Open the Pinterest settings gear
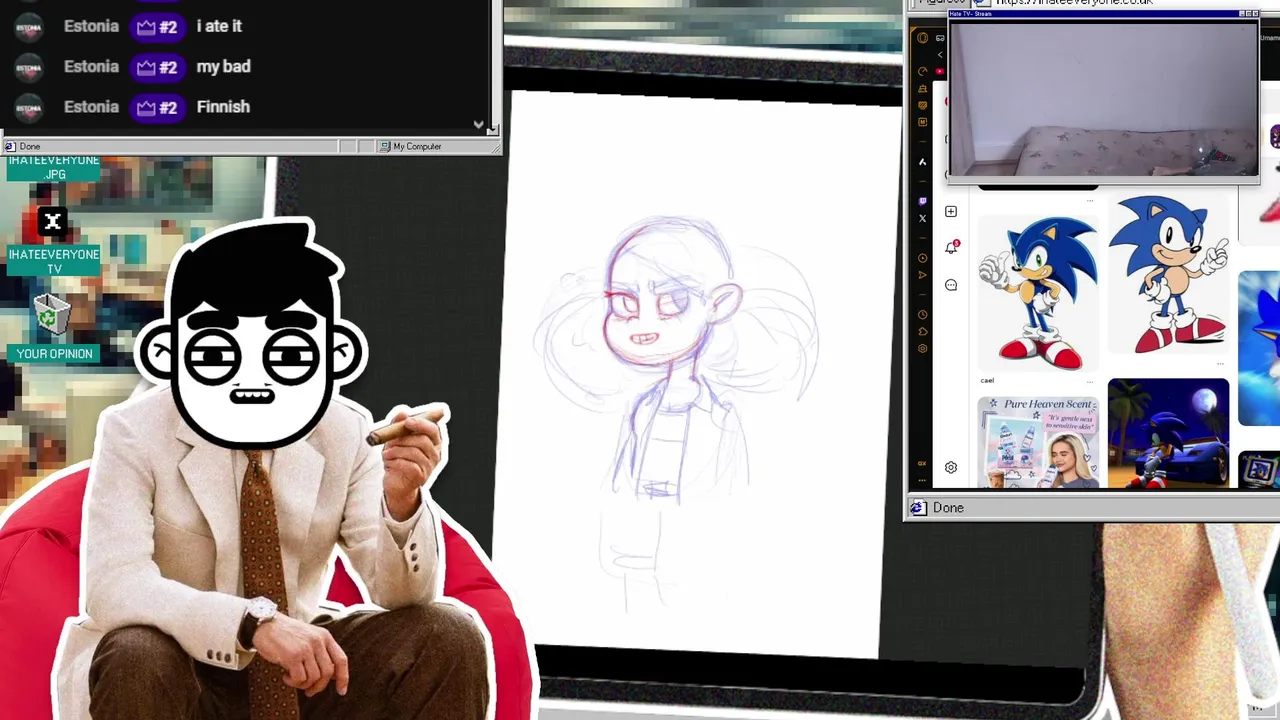Screen dimensions: 1280x720 click(x=951, y=467)
